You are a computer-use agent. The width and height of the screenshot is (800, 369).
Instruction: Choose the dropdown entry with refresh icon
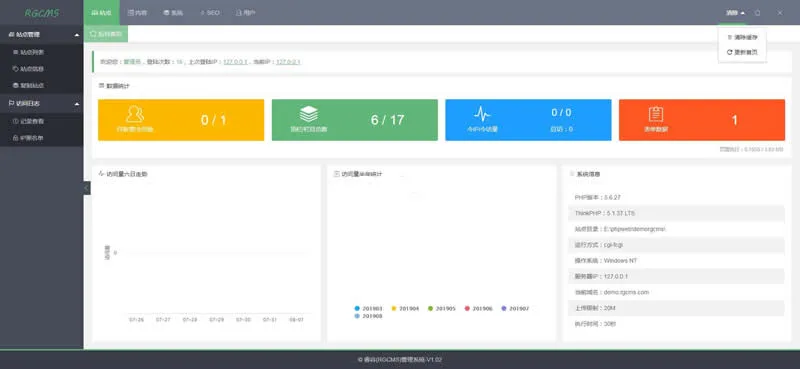742,52
